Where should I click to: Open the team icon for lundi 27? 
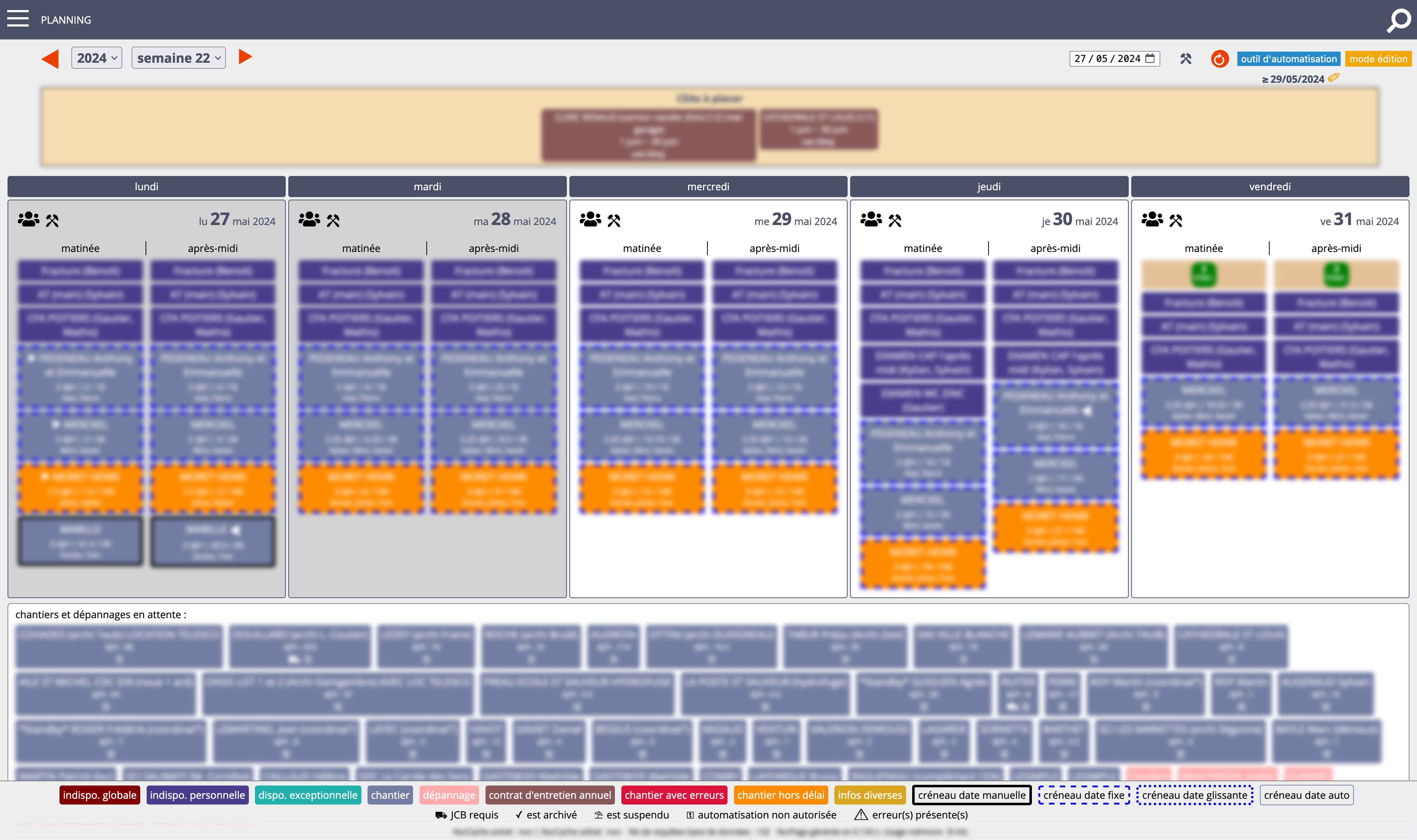[x=28, y=220]
